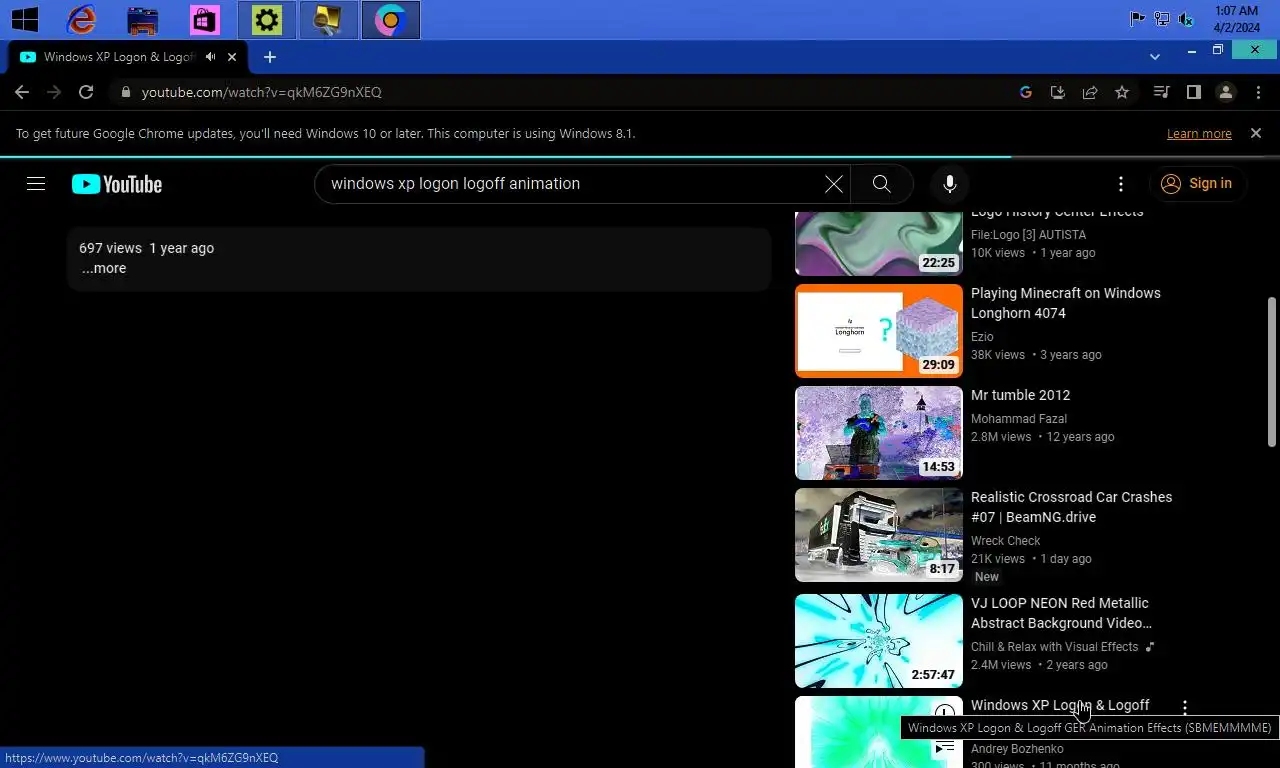Open the Chrome profile avatar
The width and height of the screenshot is (1280, 768).
tap(1226, 92)
